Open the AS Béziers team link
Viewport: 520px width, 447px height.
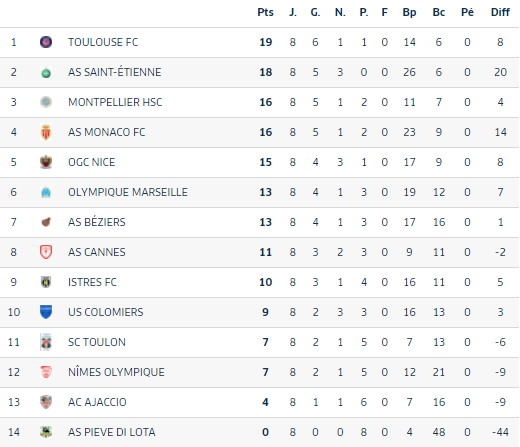click(x=97, y=222)
